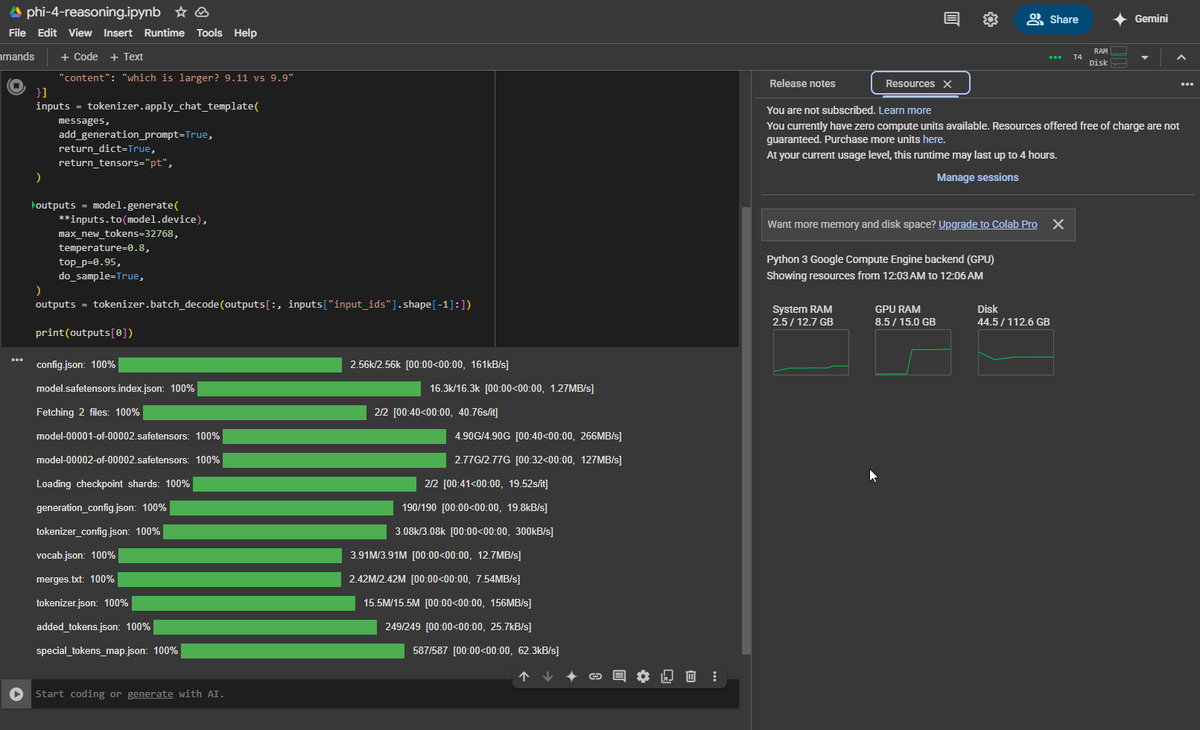Open cell output options ellipsis menu

point(16,359)
